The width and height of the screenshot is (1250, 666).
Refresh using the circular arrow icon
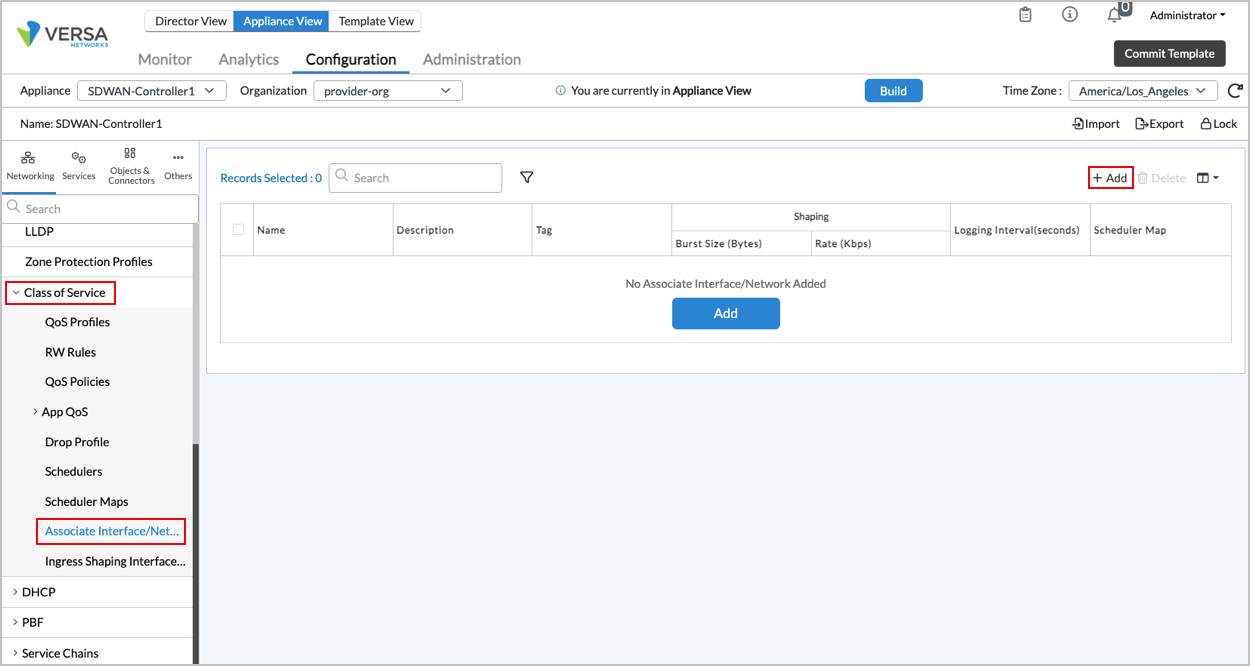point(1235,90)
